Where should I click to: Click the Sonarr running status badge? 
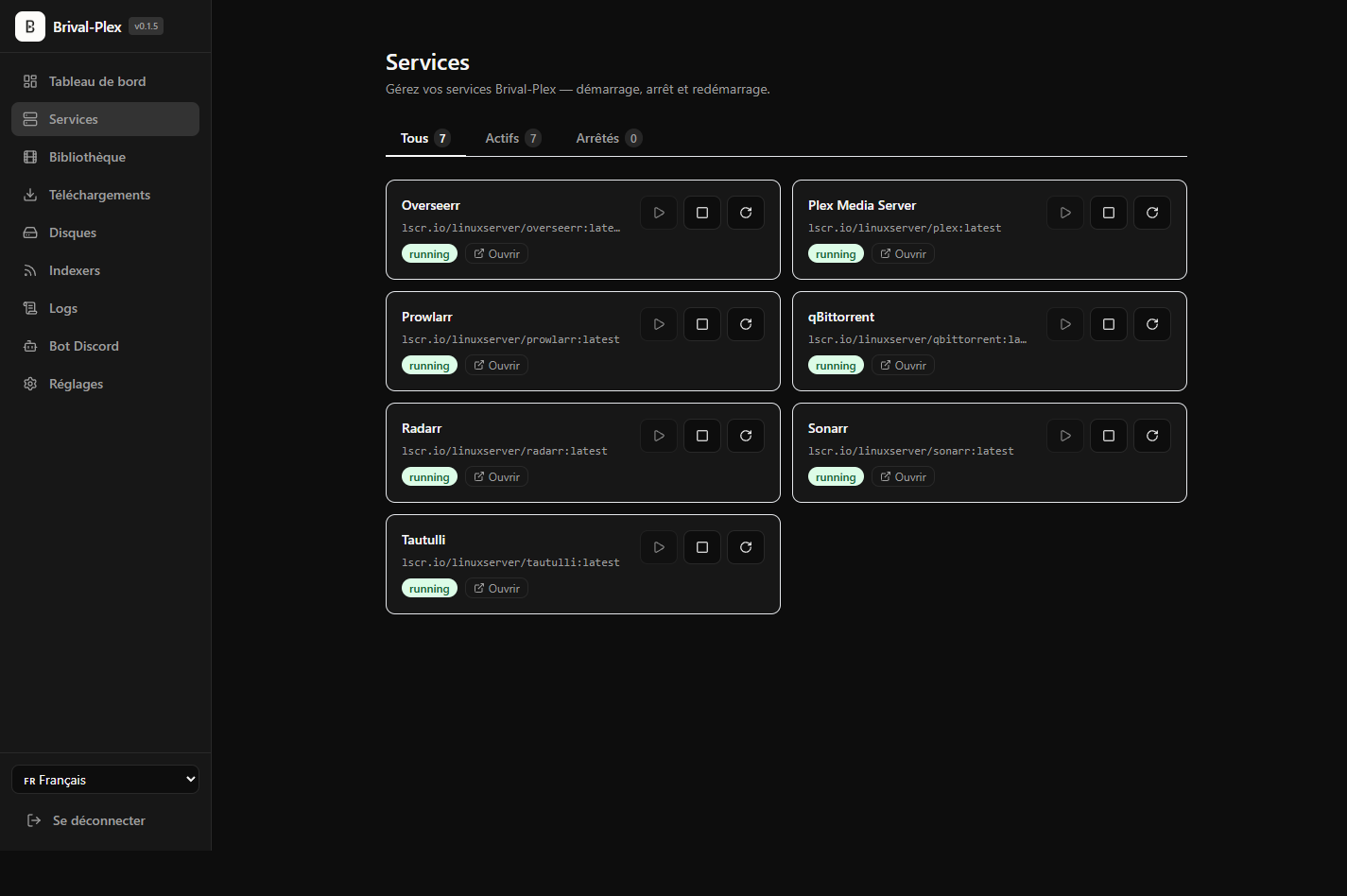pyautogui.click(x=836, y=477)
